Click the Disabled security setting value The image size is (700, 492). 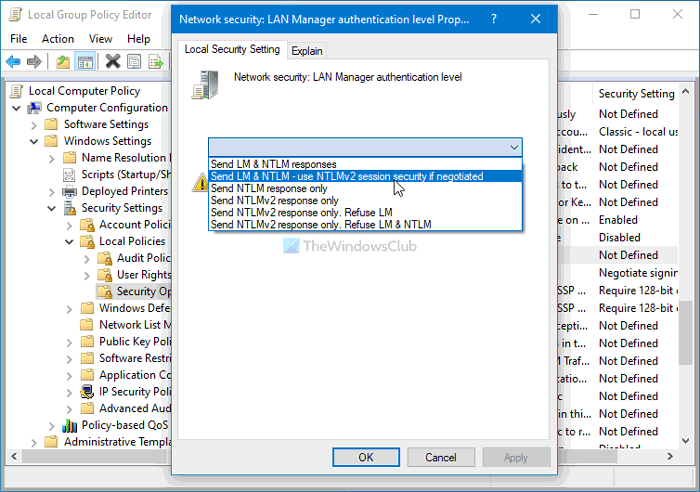[620, 238]
